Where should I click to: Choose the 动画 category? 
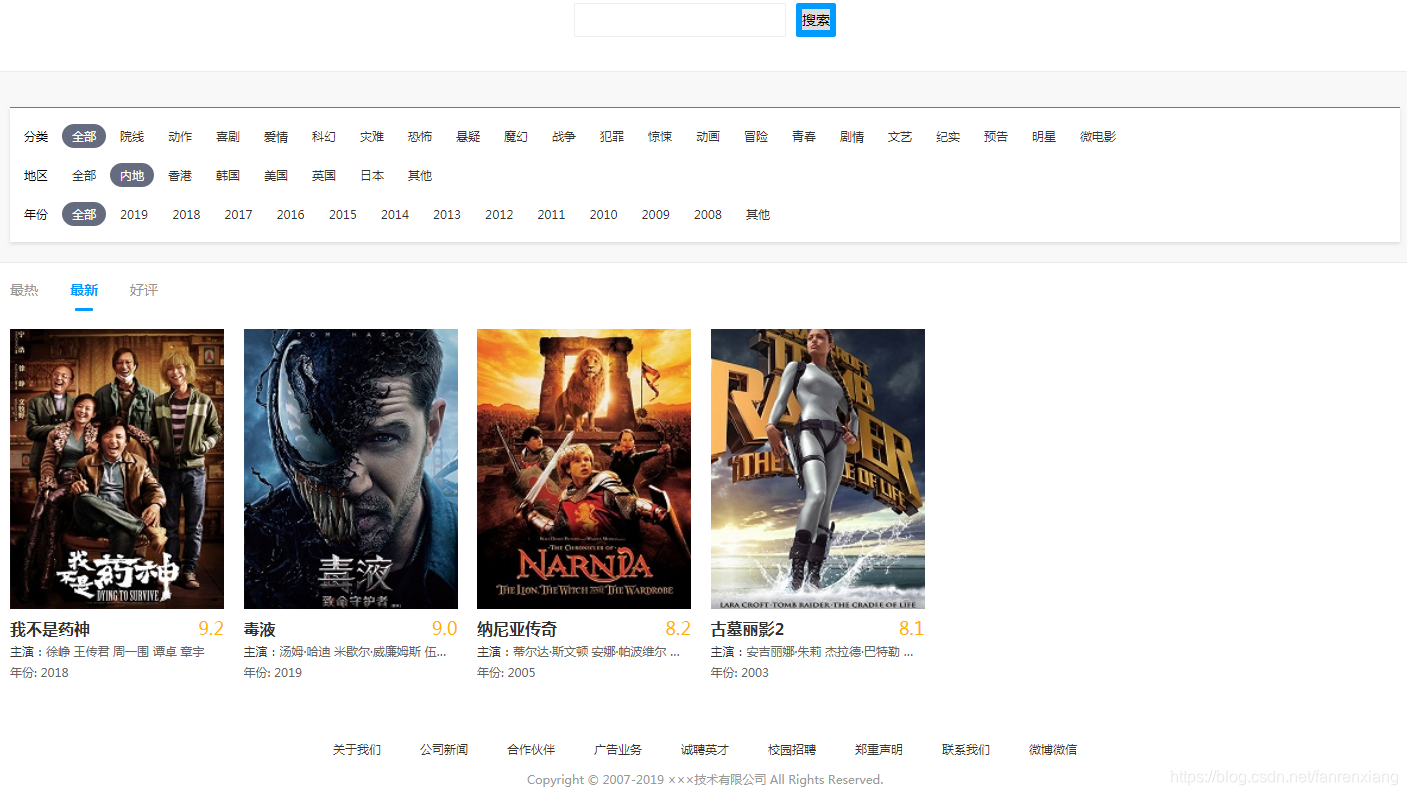pyautogui.click(x=708, y=136)
